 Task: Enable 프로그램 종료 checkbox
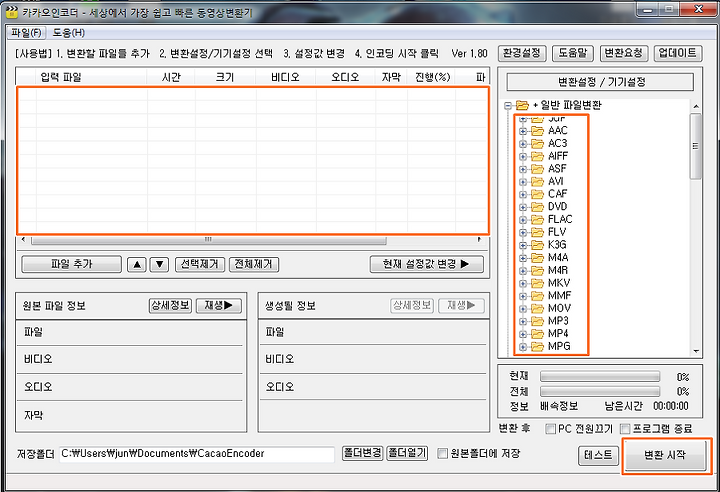click(625, 429)
